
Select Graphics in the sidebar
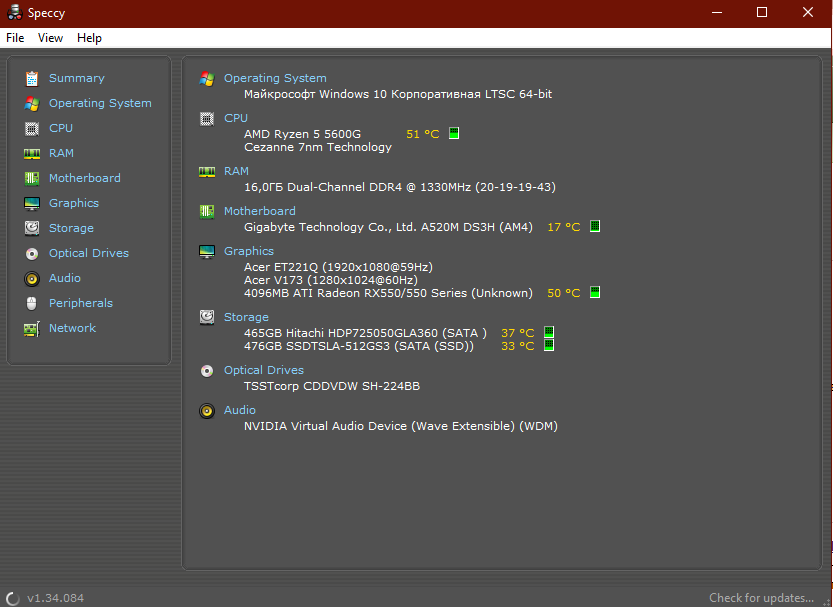[x=74, y=203]
